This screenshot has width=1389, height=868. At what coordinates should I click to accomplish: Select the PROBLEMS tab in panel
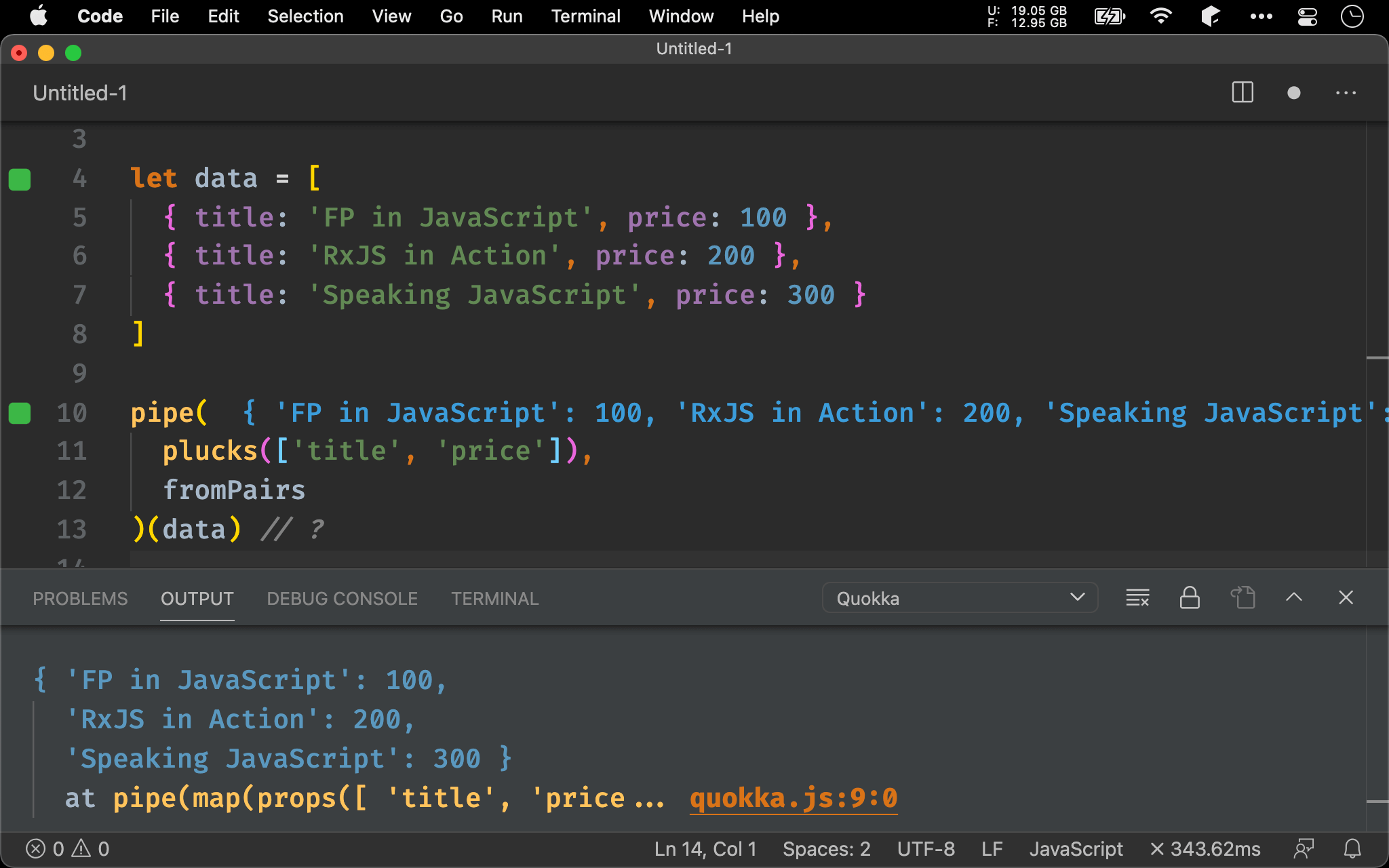point(80,599)
